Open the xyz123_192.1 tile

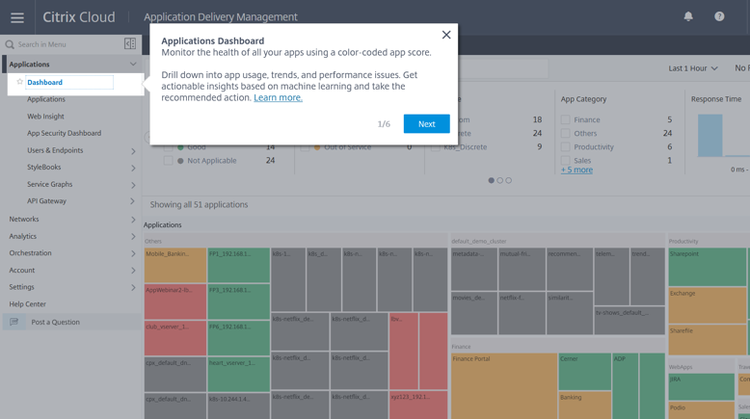pos(418,405)
